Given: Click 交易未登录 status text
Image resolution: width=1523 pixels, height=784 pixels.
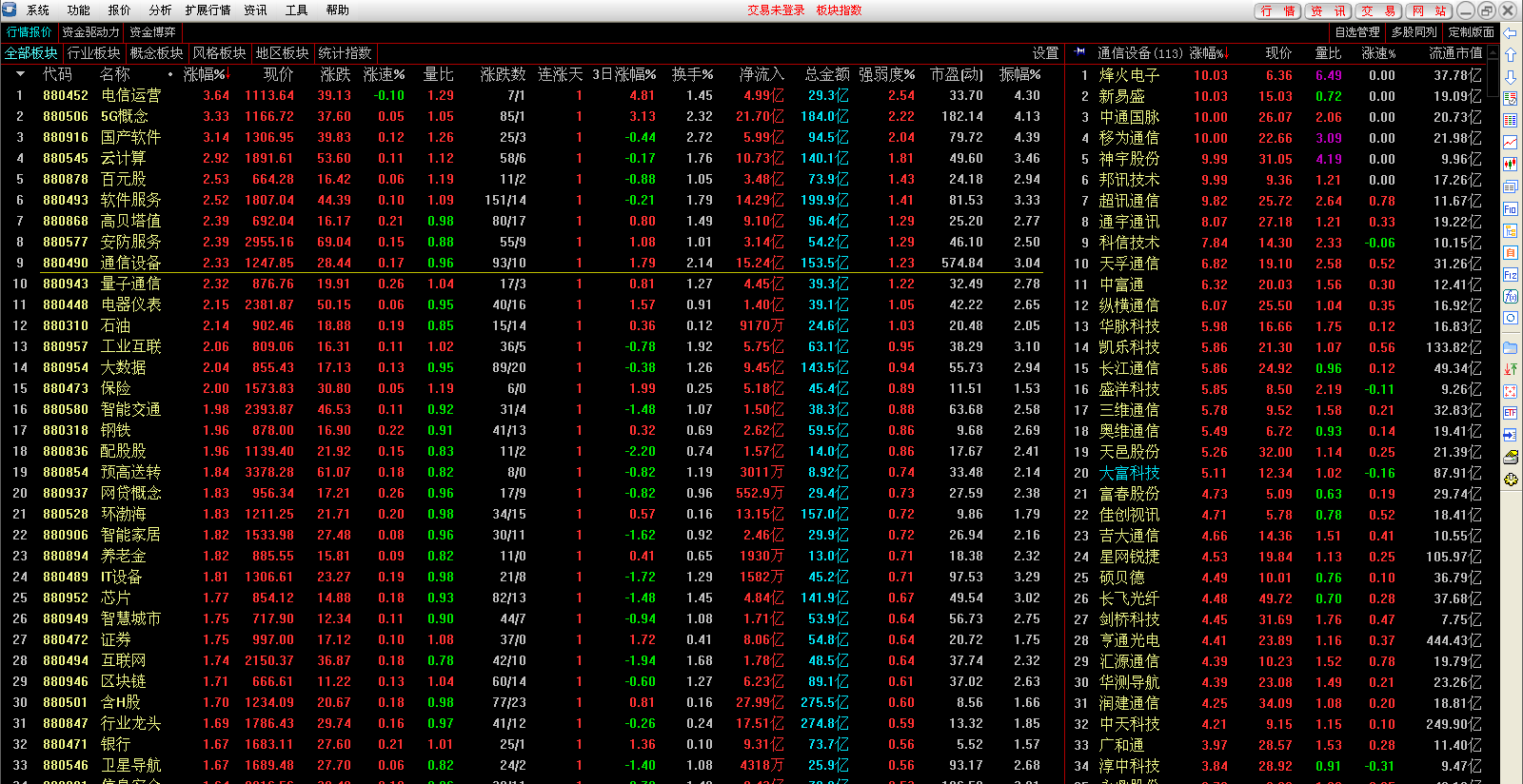Looking at the screenshot, I should 776,10.
